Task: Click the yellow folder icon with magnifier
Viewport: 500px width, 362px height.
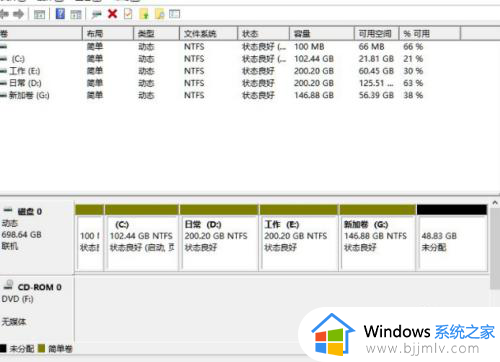Action: (160, 14)
